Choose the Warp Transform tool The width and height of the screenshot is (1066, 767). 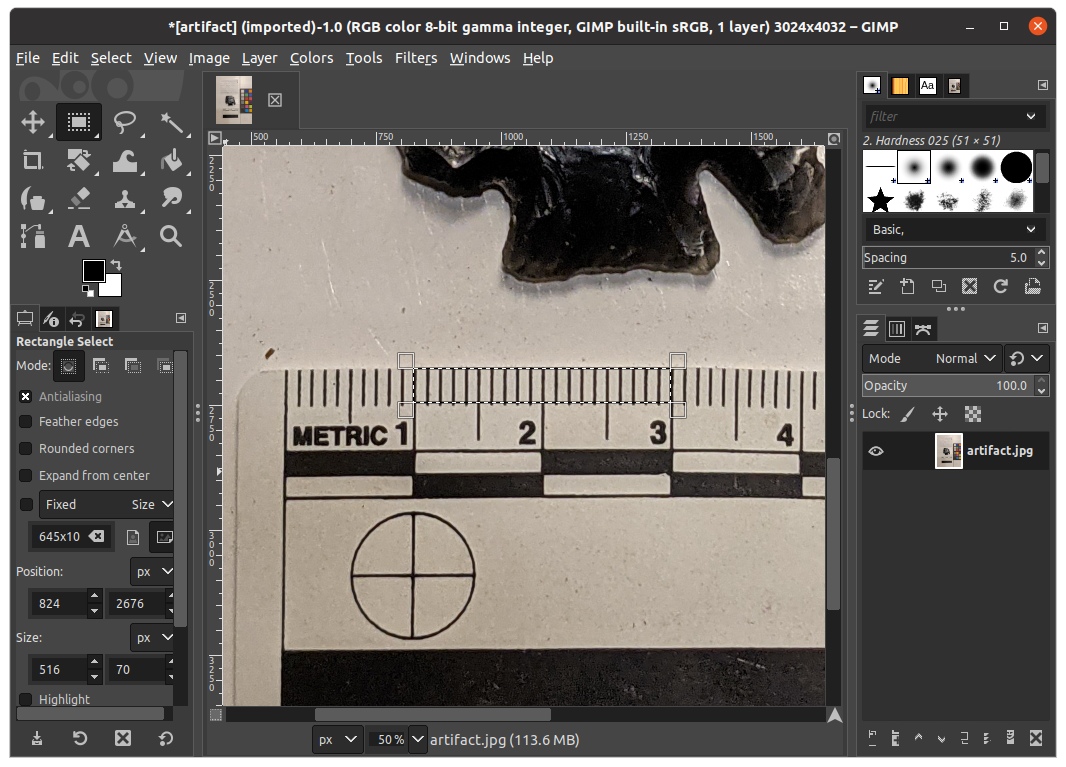pyautogui.click(x=125, y=160)
